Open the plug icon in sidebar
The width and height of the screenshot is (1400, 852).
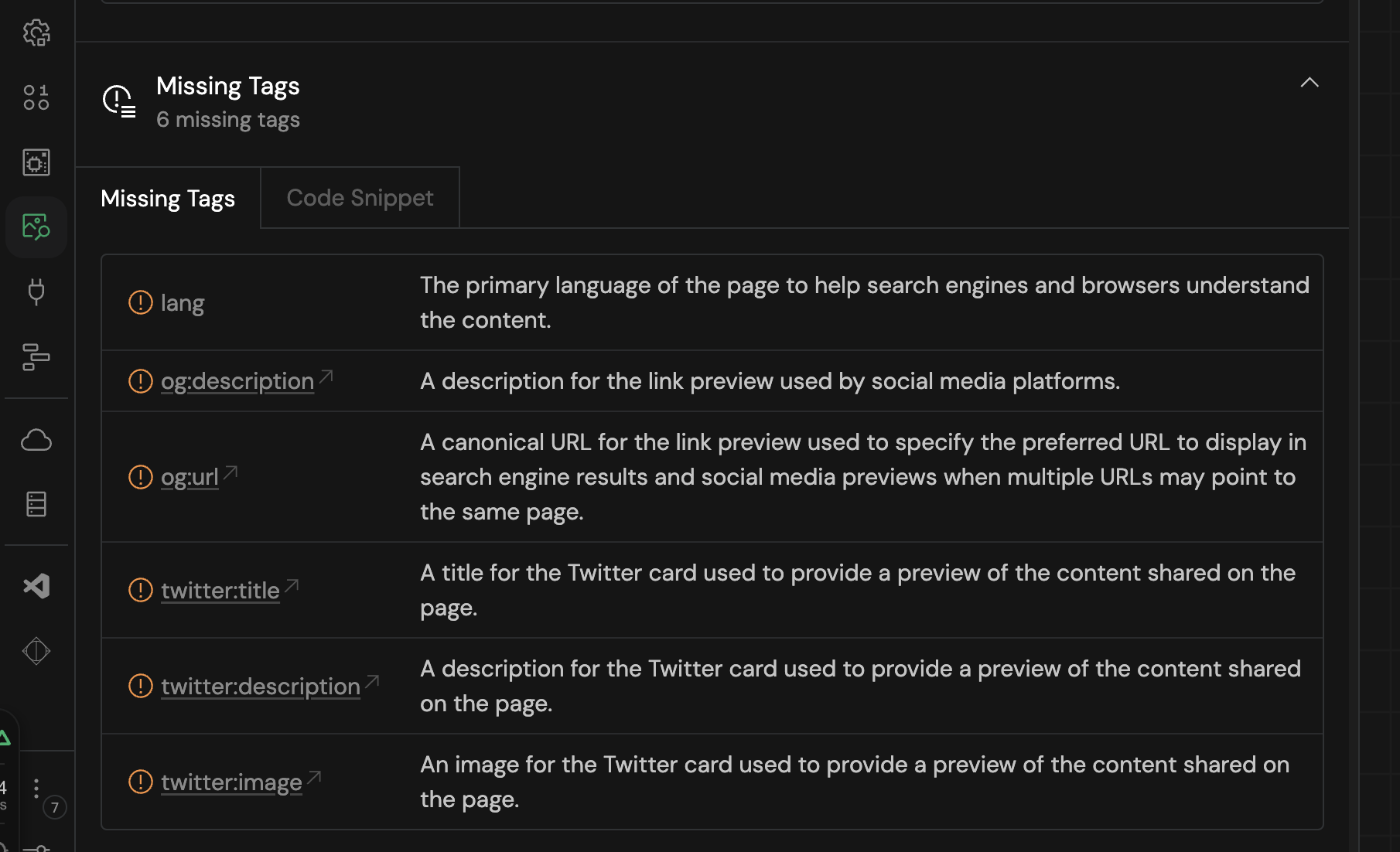(36, 292)
